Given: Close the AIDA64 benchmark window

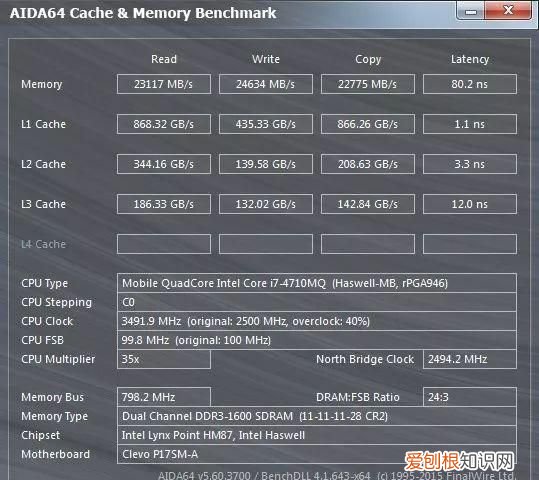Looking at the screenshot, I should click(508, 10).
